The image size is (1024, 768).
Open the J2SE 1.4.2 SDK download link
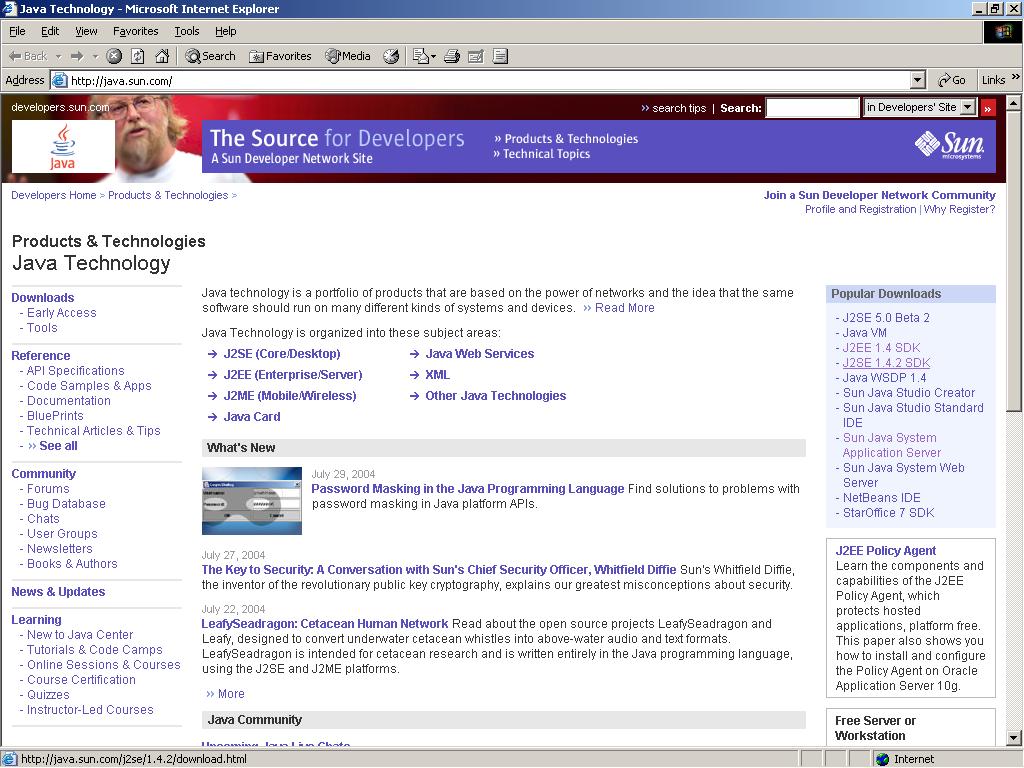(x=886, y=362)
